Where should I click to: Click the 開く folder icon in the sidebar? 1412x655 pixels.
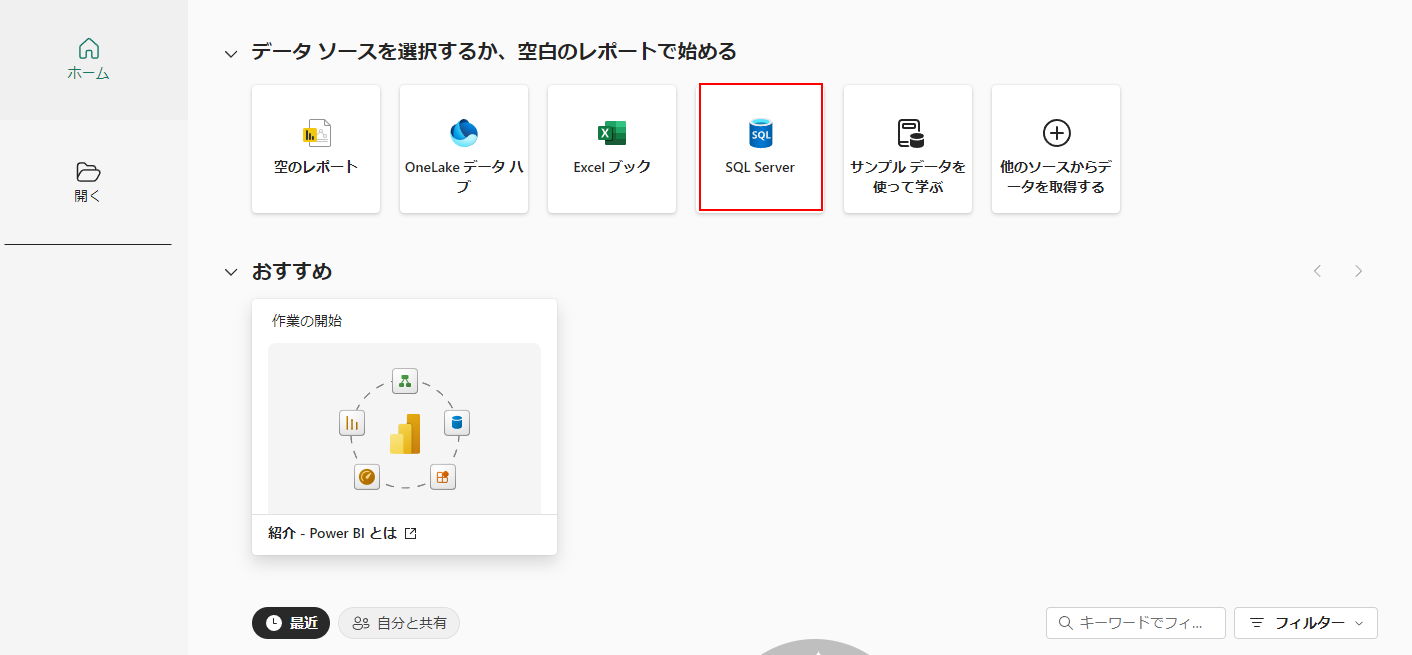pos(88,173)
